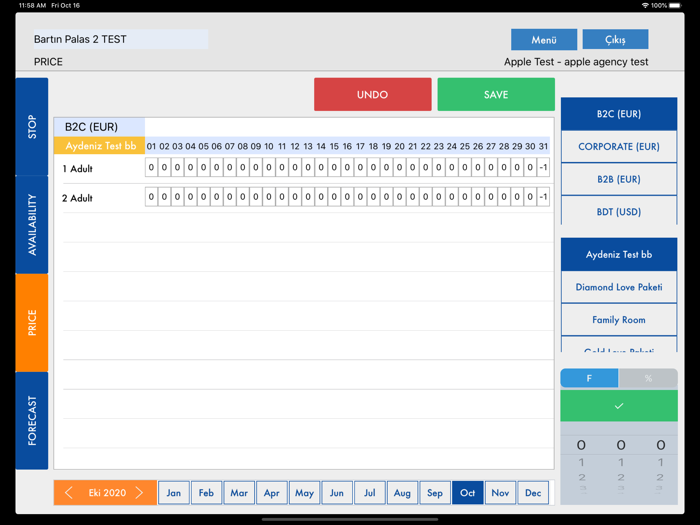Select the Oct month tab
This screenshot has width=700, height=525.
pos(467,493)
